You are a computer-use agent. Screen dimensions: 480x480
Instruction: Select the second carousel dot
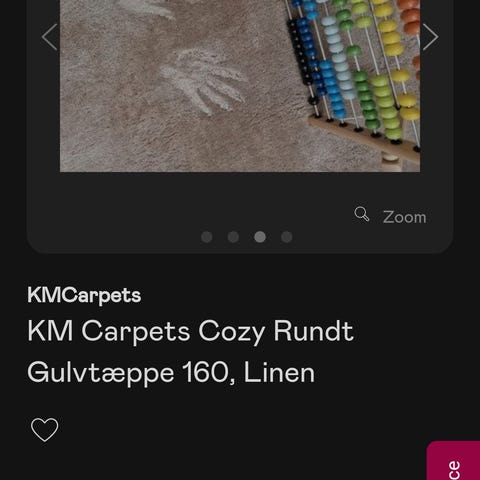coord(233,237)
